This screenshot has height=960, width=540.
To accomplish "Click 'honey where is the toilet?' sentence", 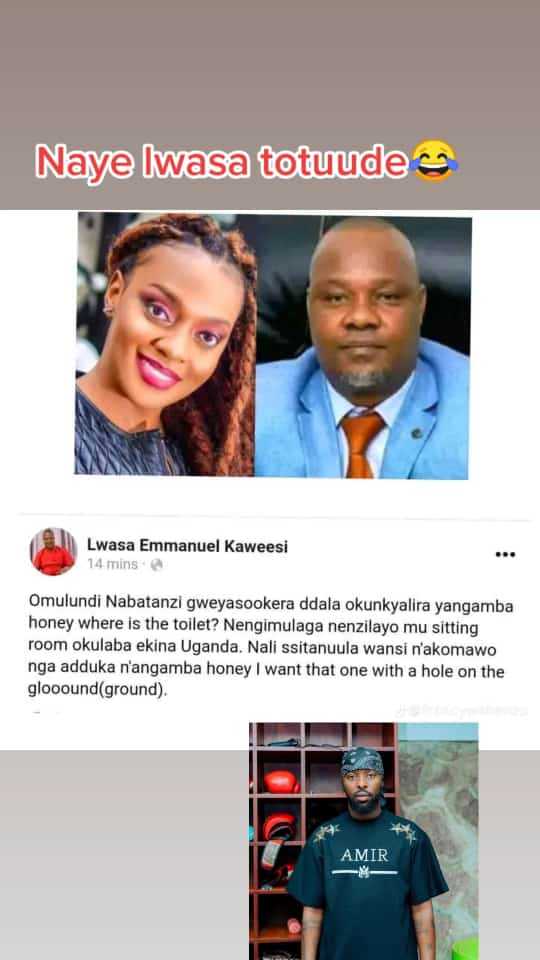I will point(118,628).
